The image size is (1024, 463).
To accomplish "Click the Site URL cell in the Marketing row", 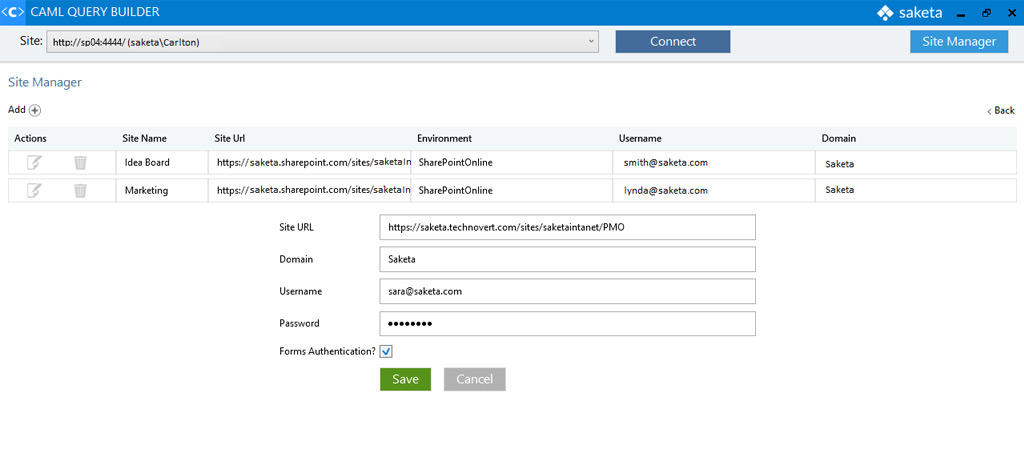I will tap(310, 190).
